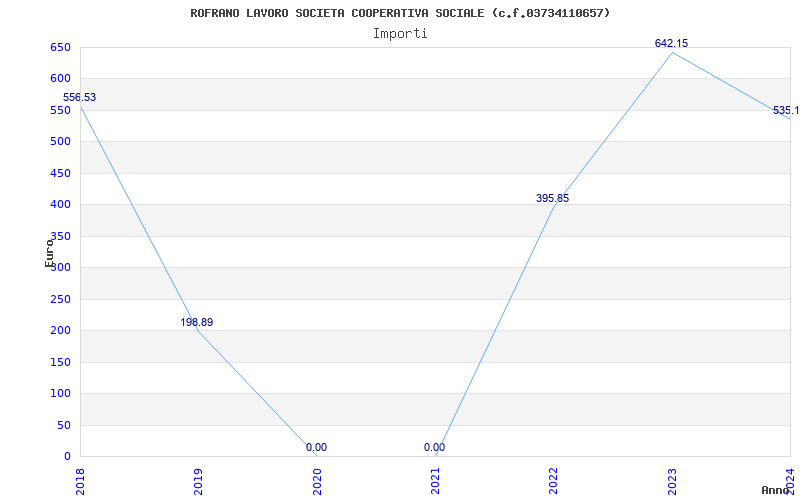Click the 2022 x-axis year label
This screenshot has height=500, width=800.
pyautogui.click(x=553, y=482)
